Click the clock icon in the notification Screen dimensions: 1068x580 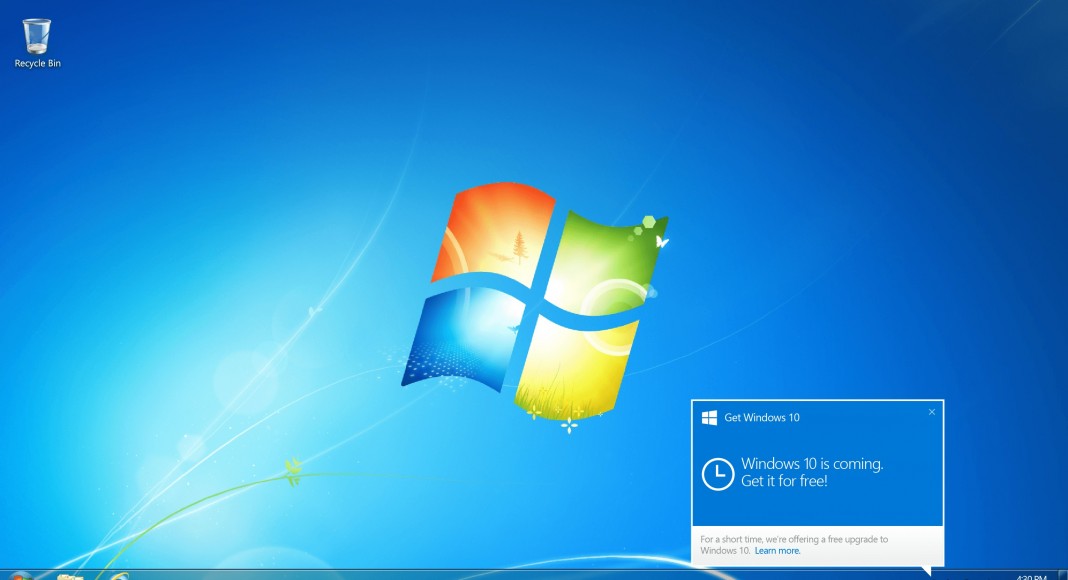[x=717, y=473]
